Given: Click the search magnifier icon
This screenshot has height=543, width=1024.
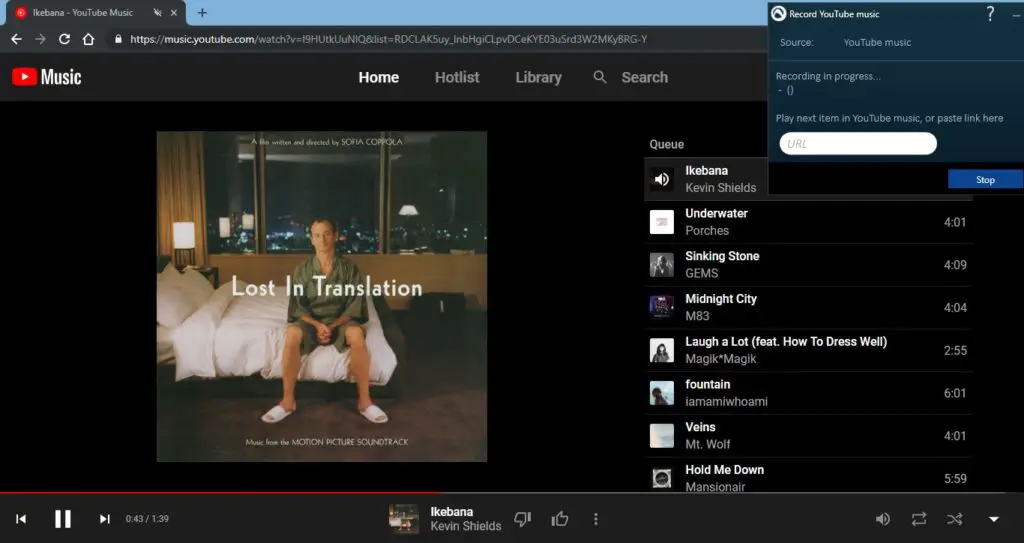Looking at the screenshot, I should (x=600, y=77).
